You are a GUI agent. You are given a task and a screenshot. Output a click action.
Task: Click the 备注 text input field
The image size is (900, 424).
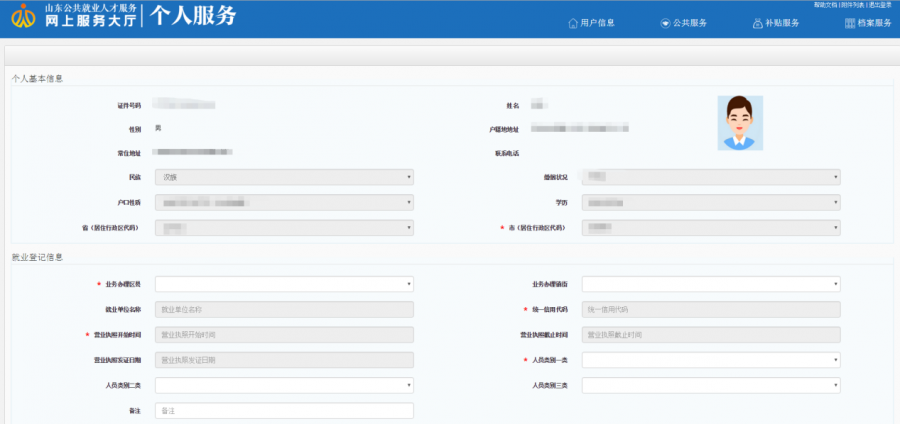coord(284,411)
